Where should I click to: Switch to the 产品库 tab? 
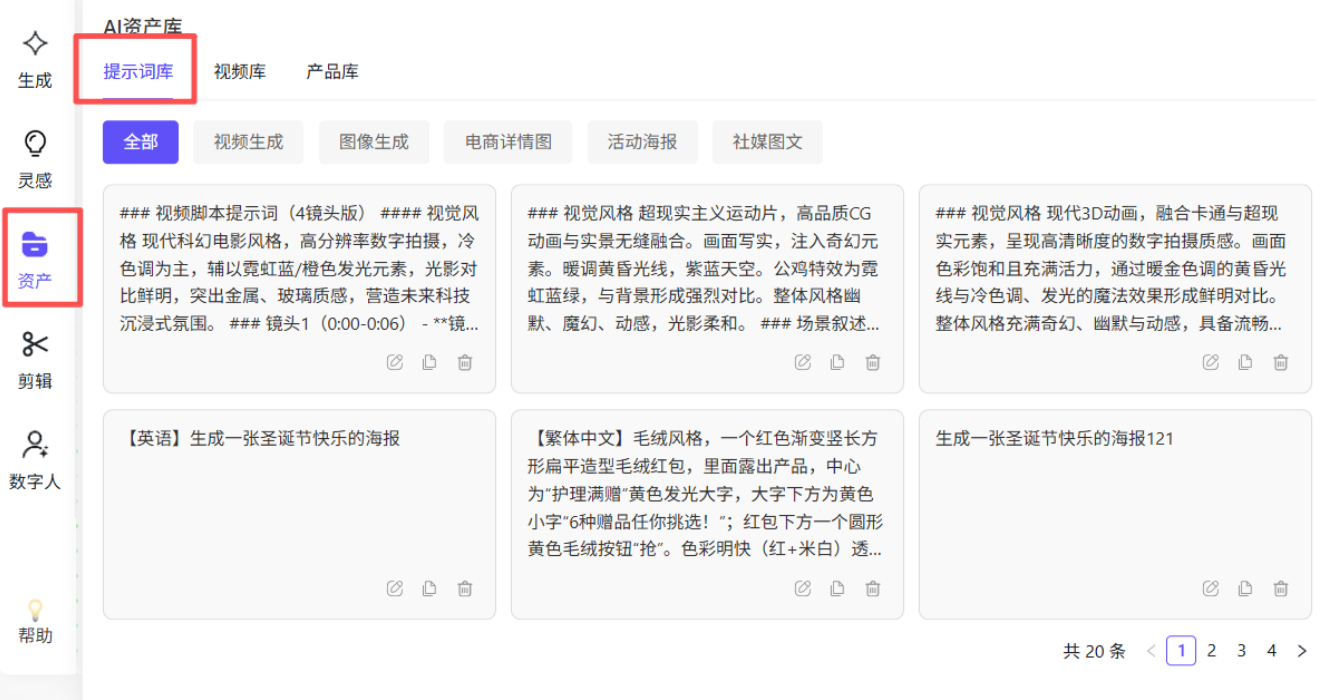332,72
